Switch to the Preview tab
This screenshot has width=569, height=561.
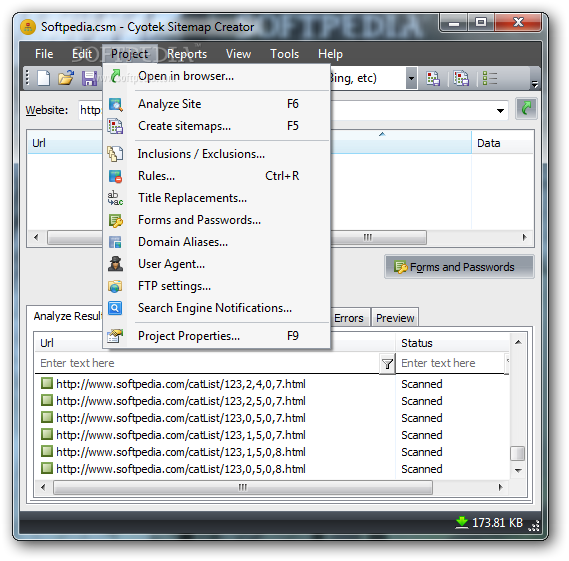395,318
